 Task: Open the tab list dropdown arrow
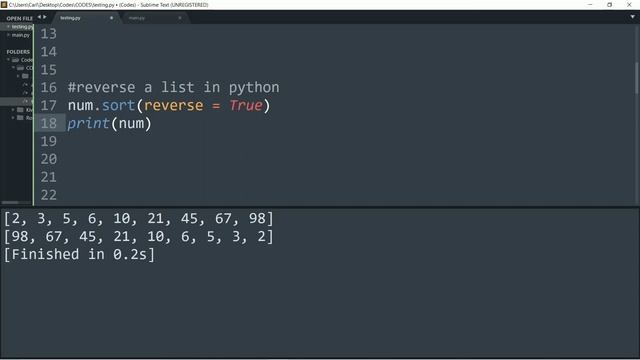point(632,17)
